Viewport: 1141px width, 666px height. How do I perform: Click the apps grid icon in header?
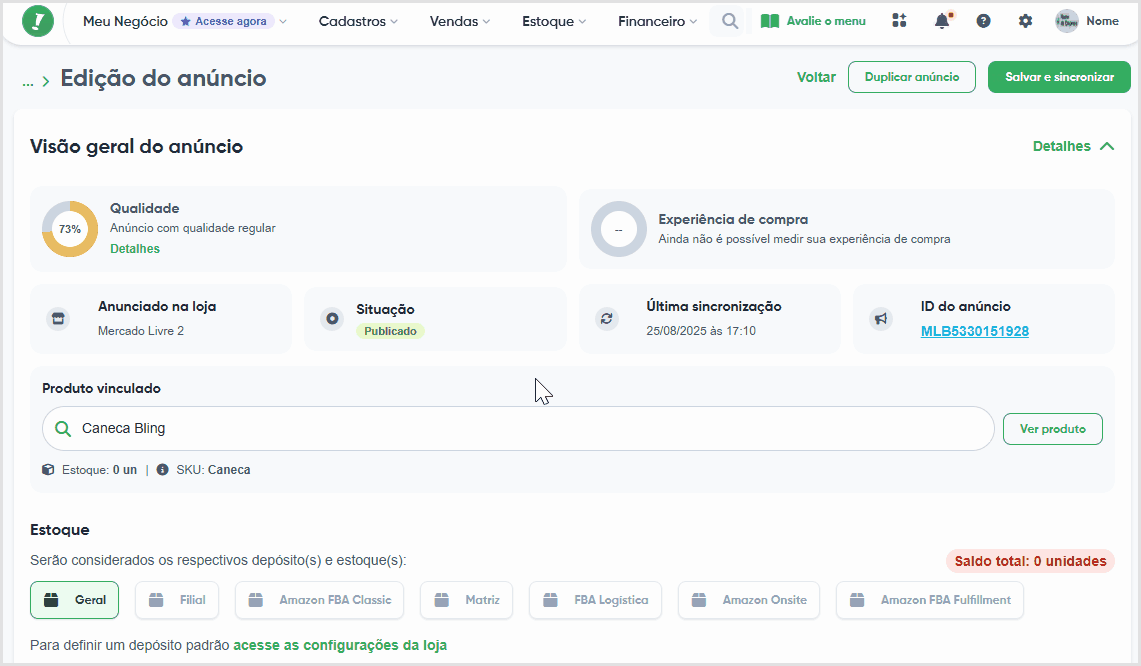tap(899, 21)
